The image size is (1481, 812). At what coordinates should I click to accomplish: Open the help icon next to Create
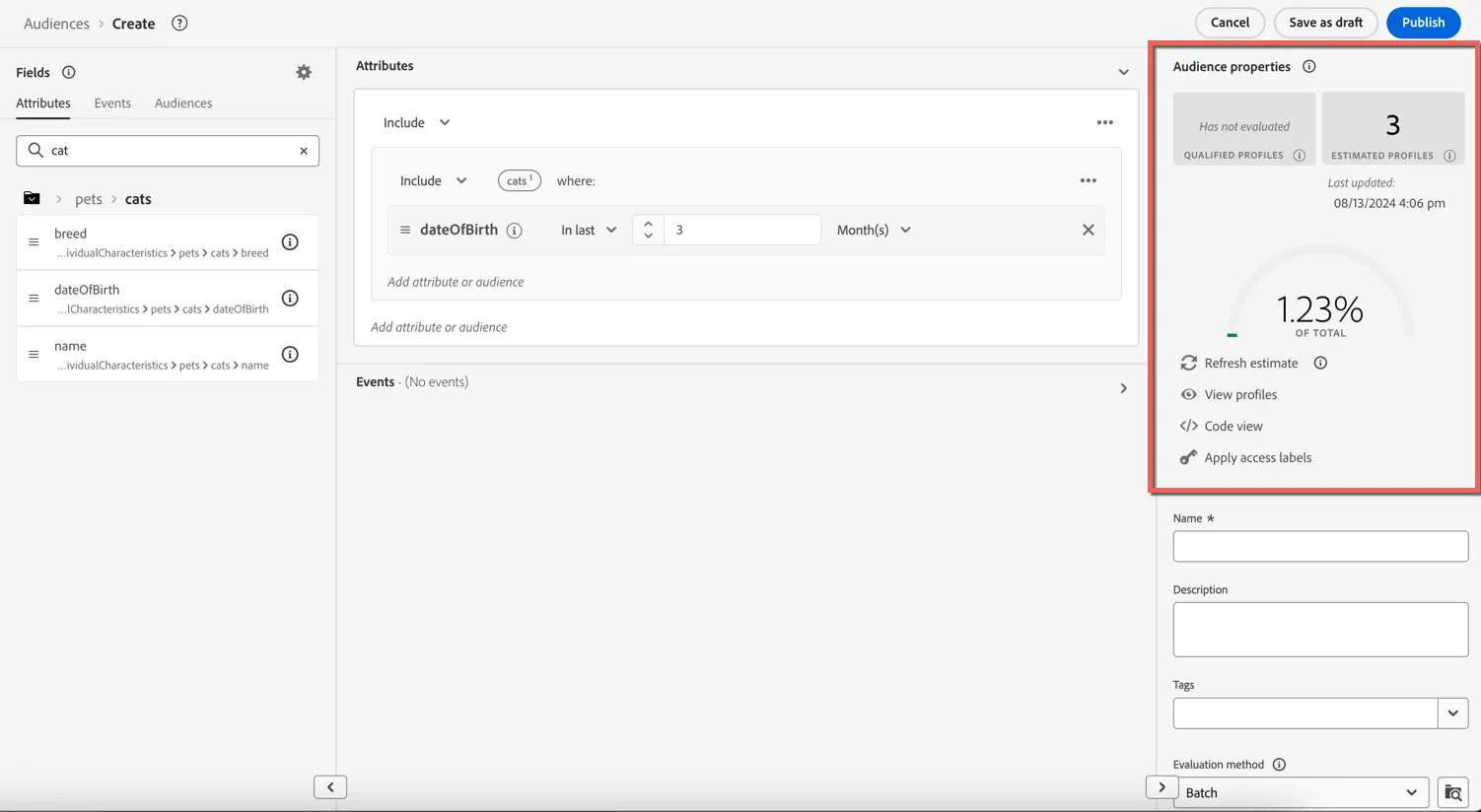coord(179,23)
